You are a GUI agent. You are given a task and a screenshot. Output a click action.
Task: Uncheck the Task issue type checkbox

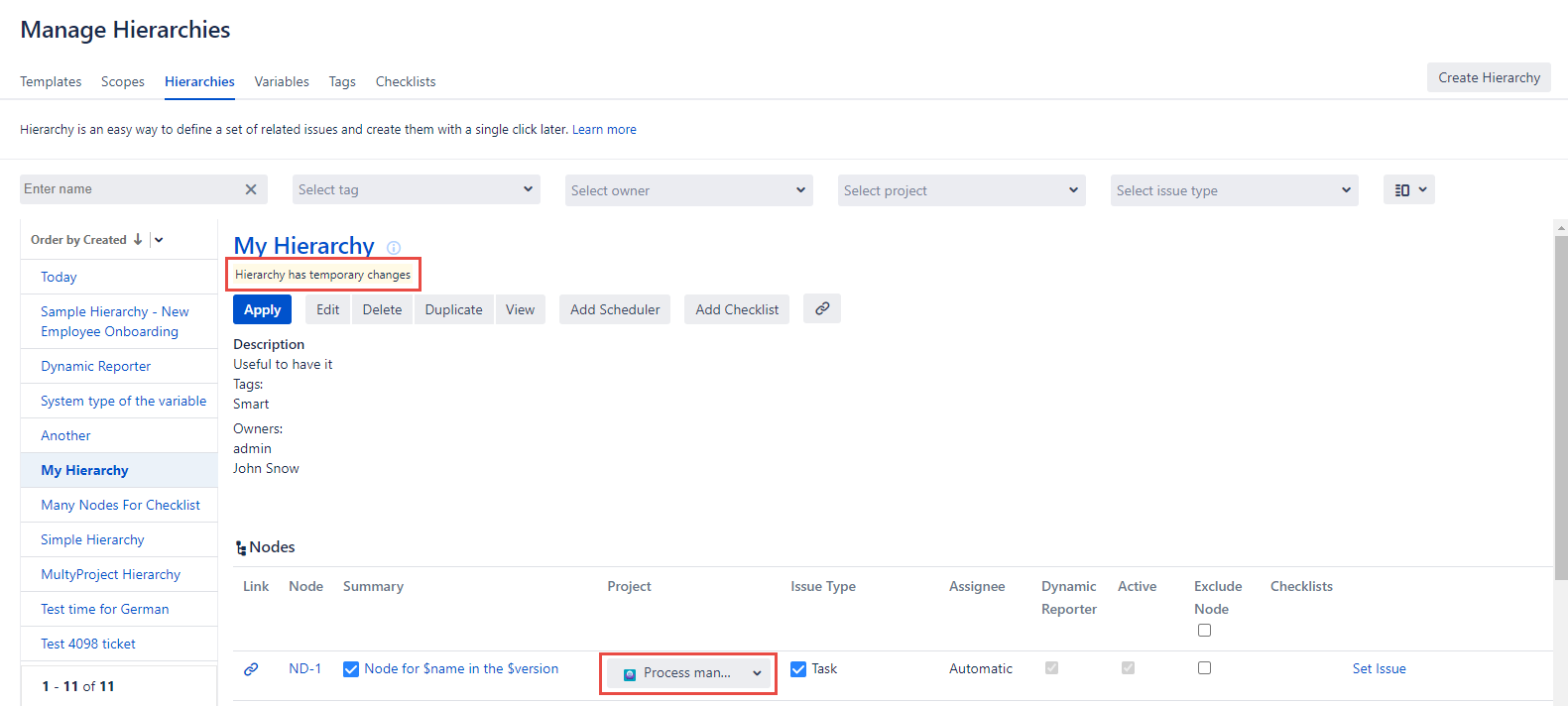click(x=798, y=669)
